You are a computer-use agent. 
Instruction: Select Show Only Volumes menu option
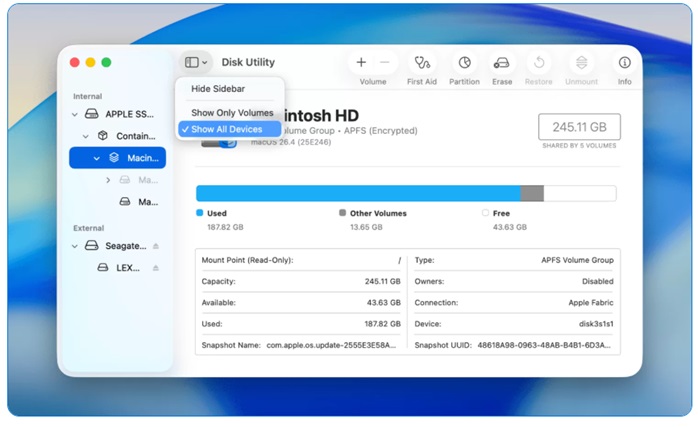click(x=232, y=113)
